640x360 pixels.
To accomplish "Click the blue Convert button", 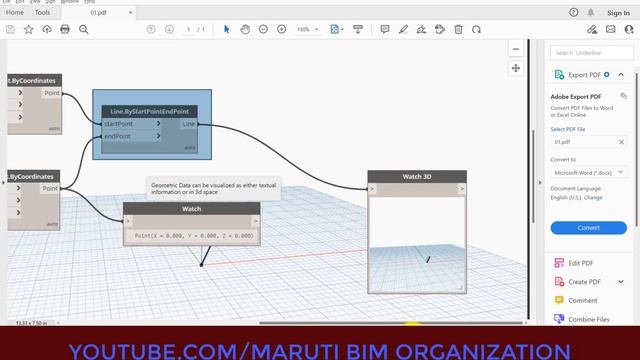I will click(x=589, y=228).
